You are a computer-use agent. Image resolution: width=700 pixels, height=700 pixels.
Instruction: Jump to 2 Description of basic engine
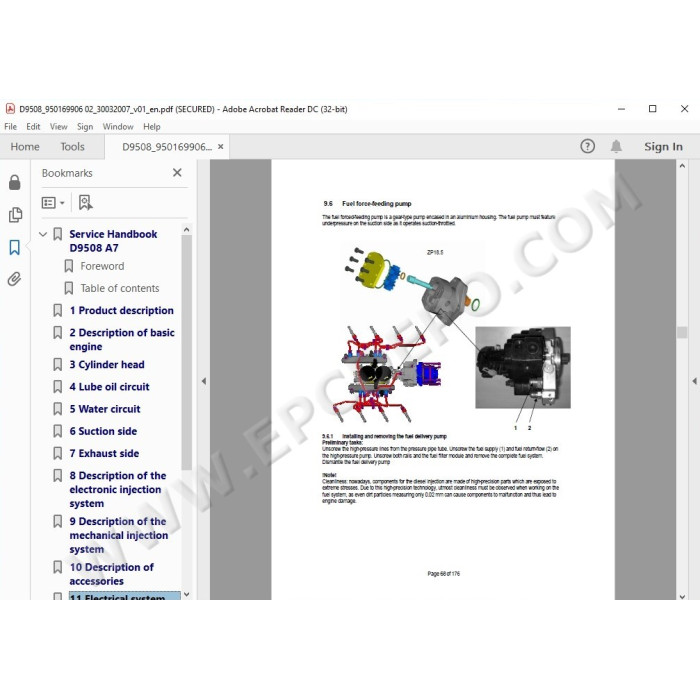122,340
